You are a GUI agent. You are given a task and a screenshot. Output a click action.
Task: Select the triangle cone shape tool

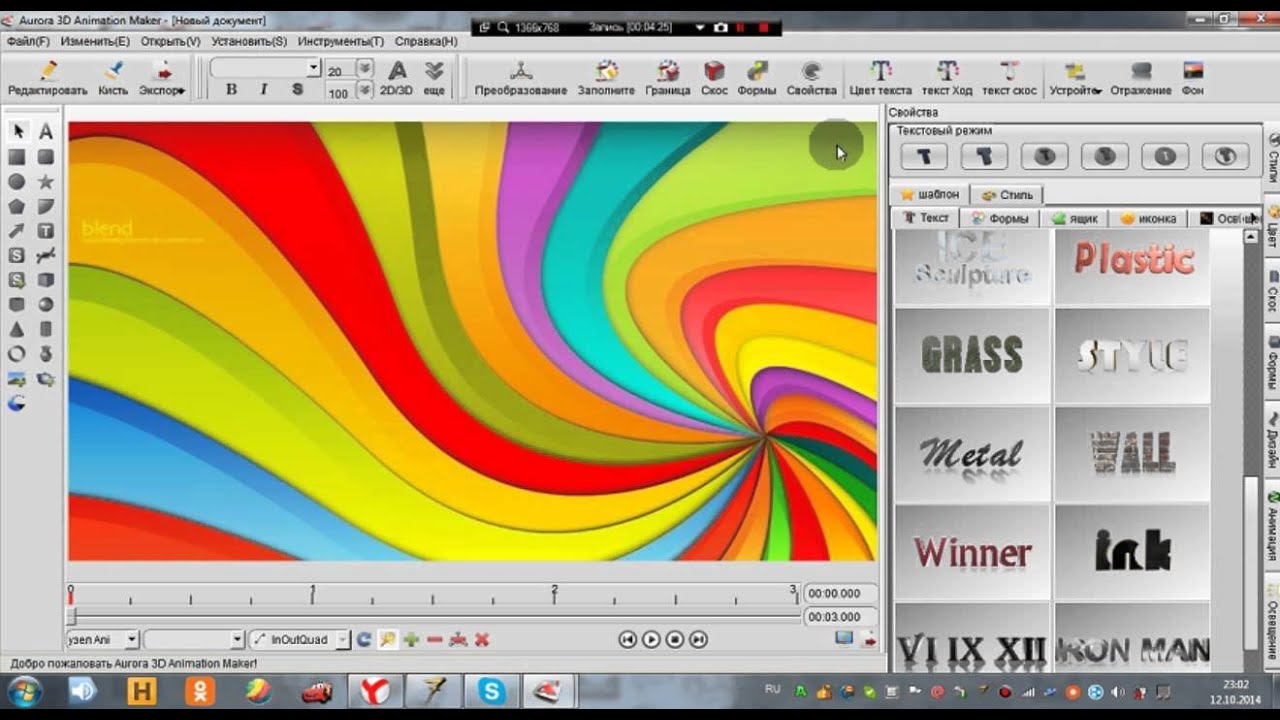[17, 329]
